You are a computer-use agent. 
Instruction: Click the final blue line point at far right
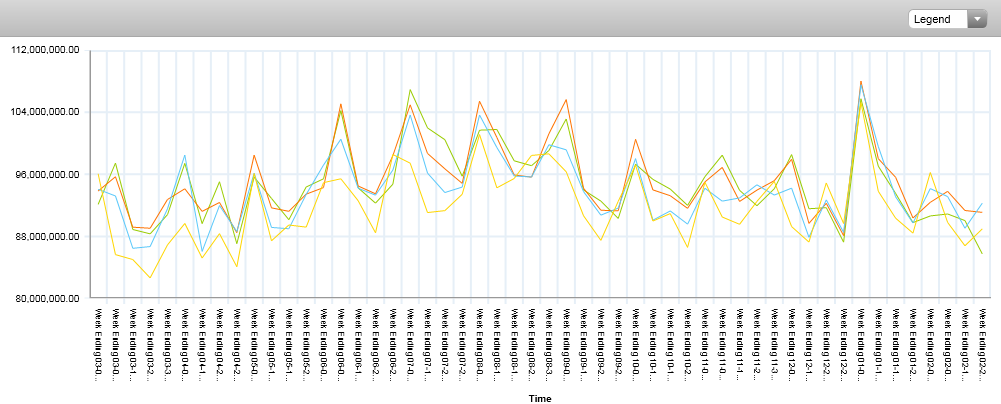(982, 203)
